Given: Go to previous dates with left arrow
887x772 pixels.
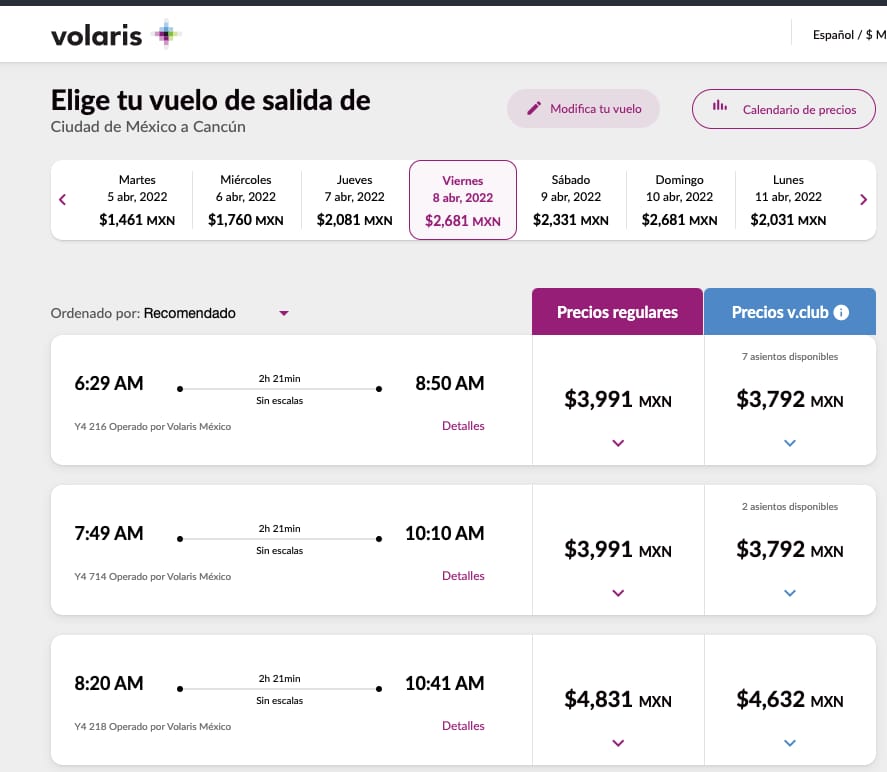Looking at the screenshot, I should 63,199.
